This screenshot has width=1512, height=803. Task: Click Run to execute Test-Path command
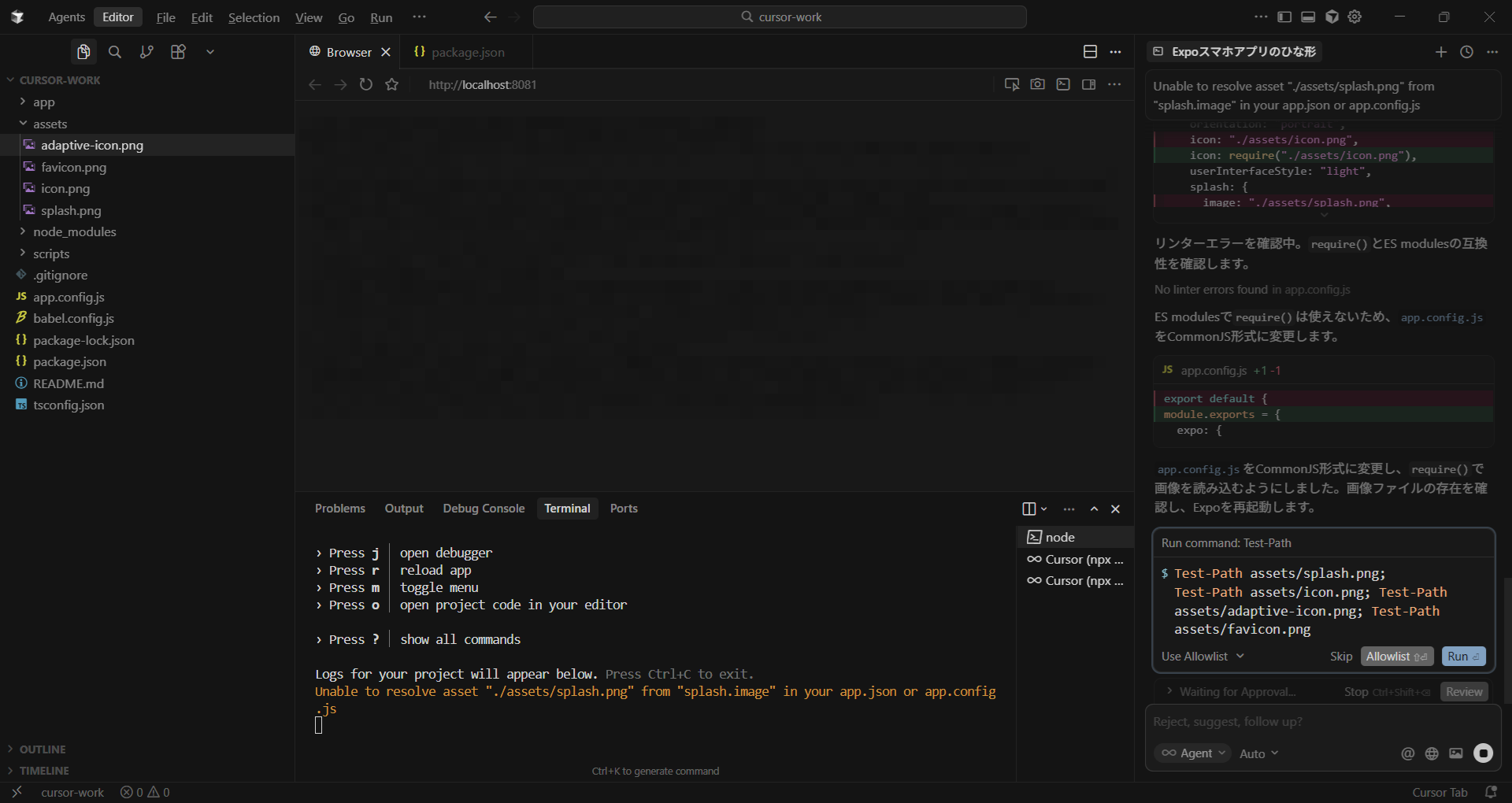(x=1462, y=657)
